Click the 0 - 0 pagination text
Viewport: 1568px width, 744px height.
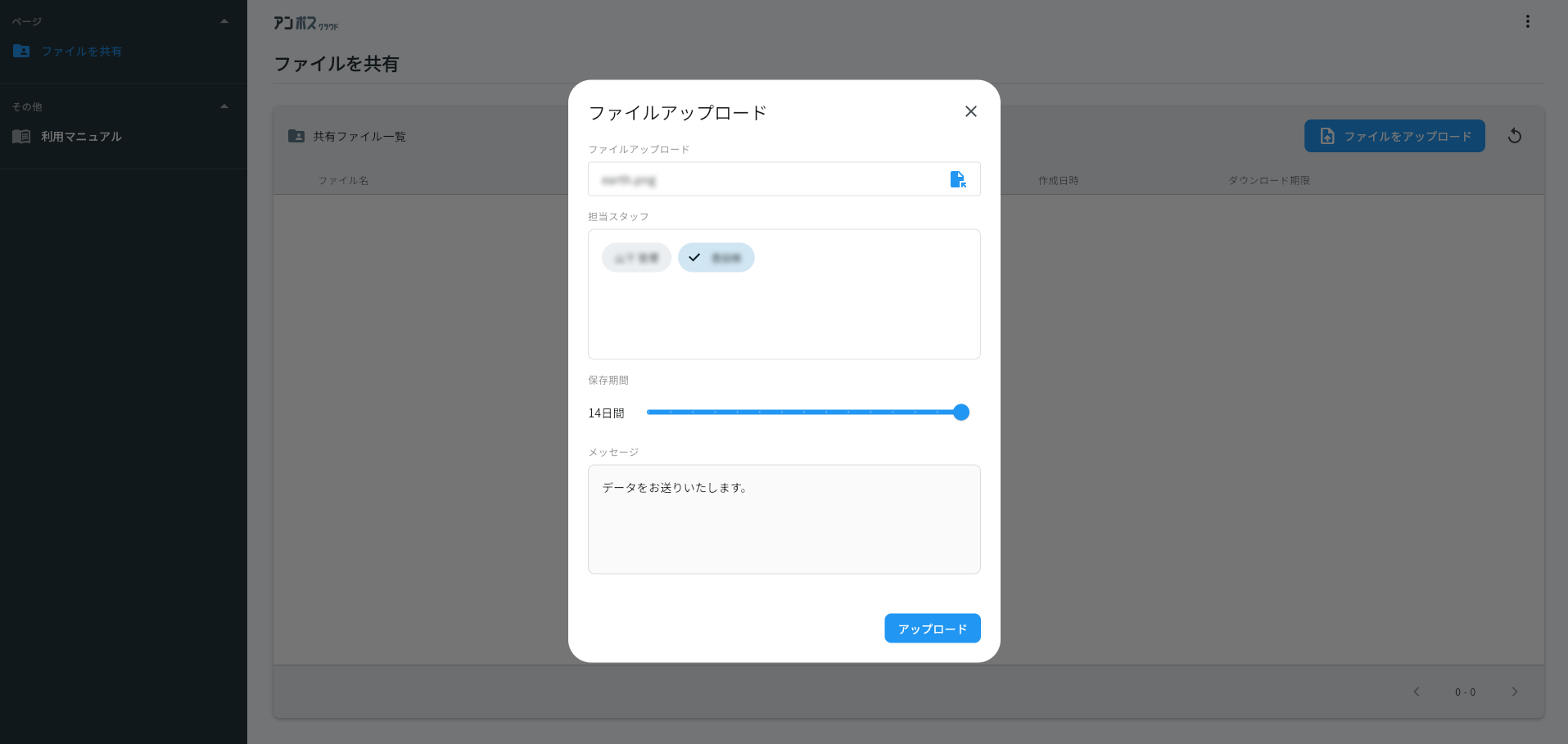coord(1465,692)
